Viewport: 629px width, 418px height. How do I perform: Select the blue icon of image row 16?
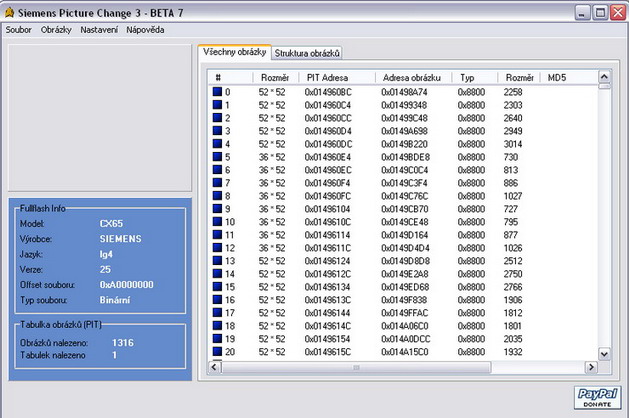(217, 300)
